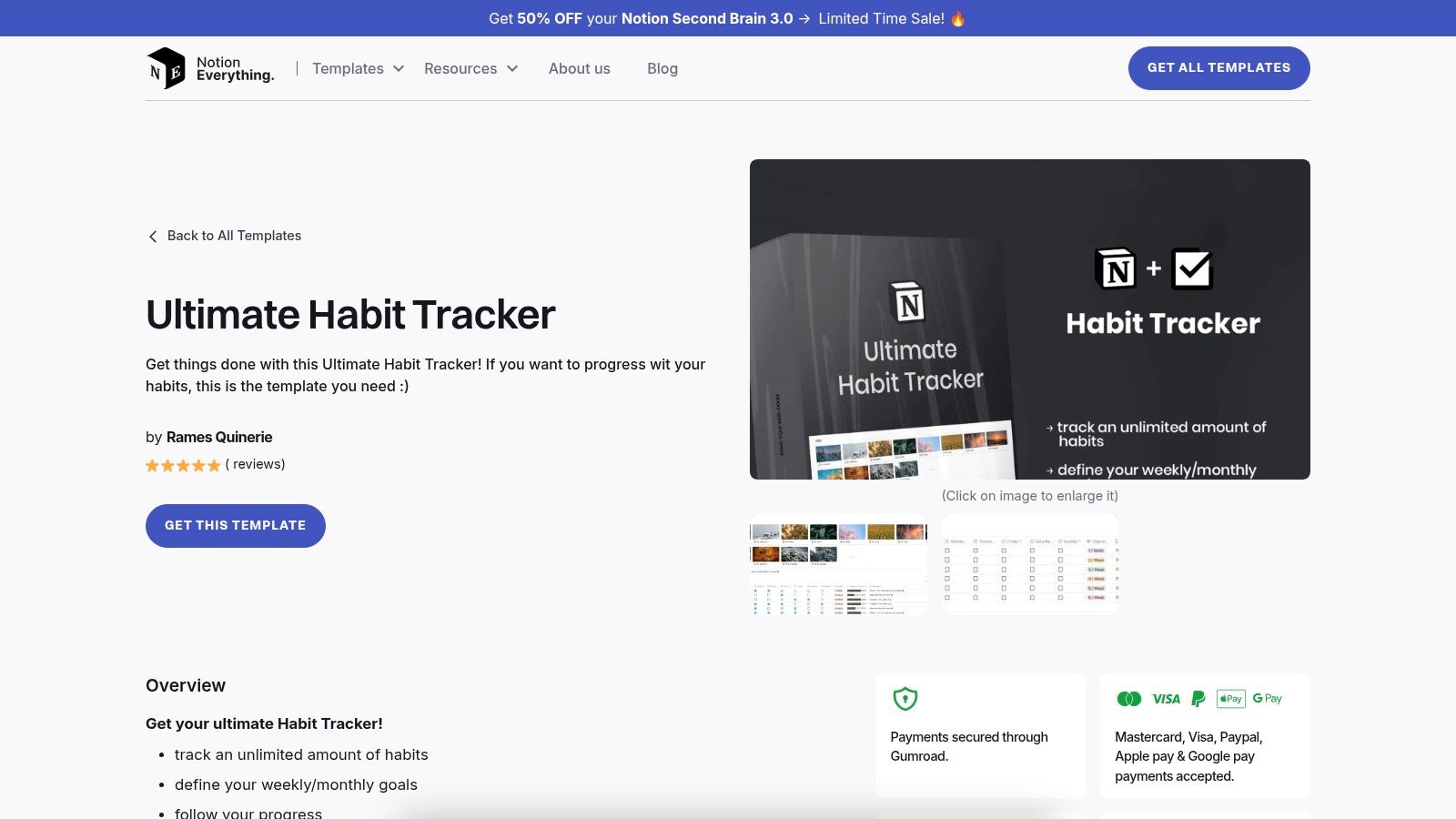Click the Resources chevron arrow
This screenshot has height=819, width=1456.
coord(512,68)
